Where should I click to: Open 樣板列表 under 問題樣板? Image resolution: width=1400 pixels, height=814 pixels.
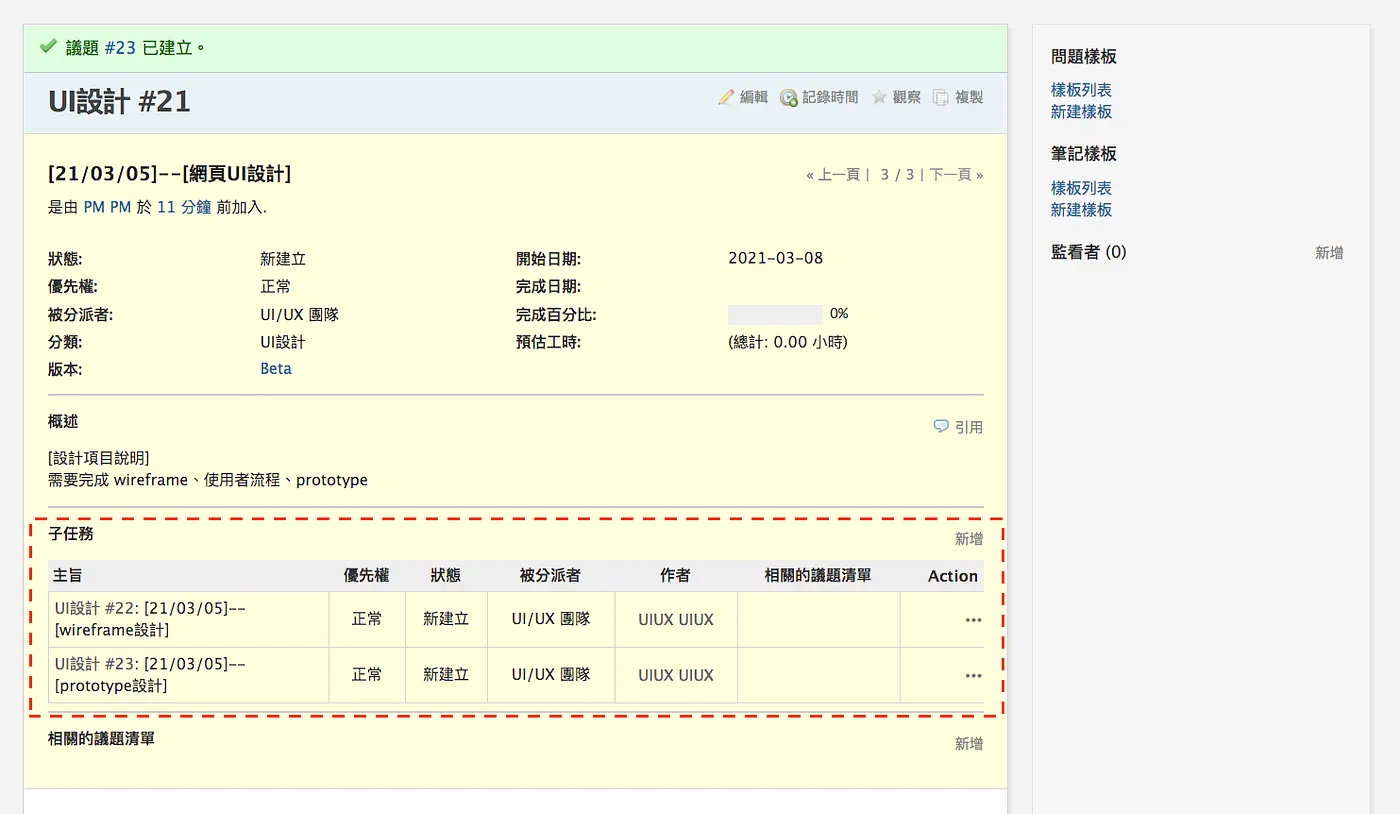(1081, 90)
